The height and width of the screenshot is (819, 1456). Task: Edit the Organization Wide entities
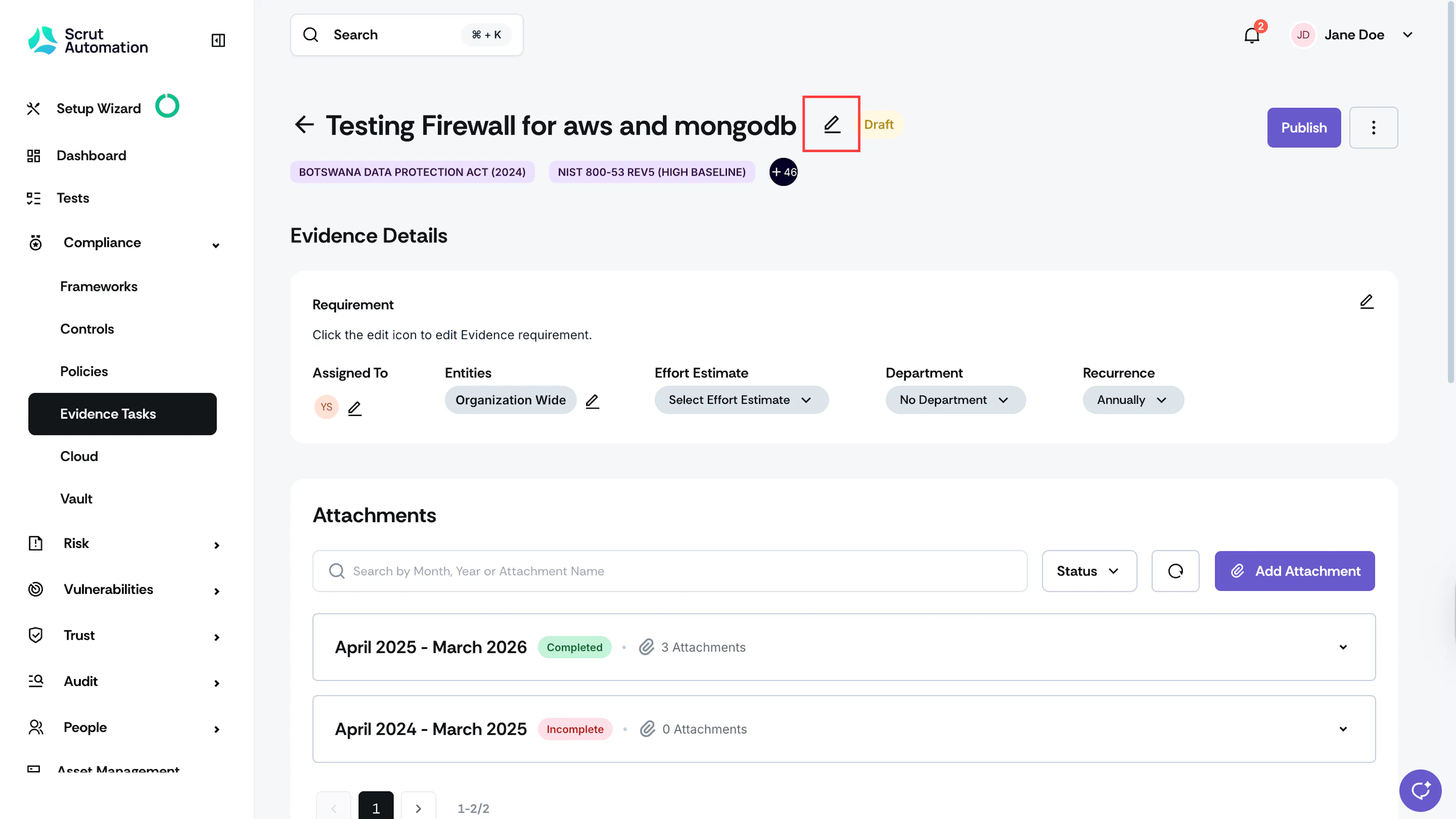coord(592,401)
